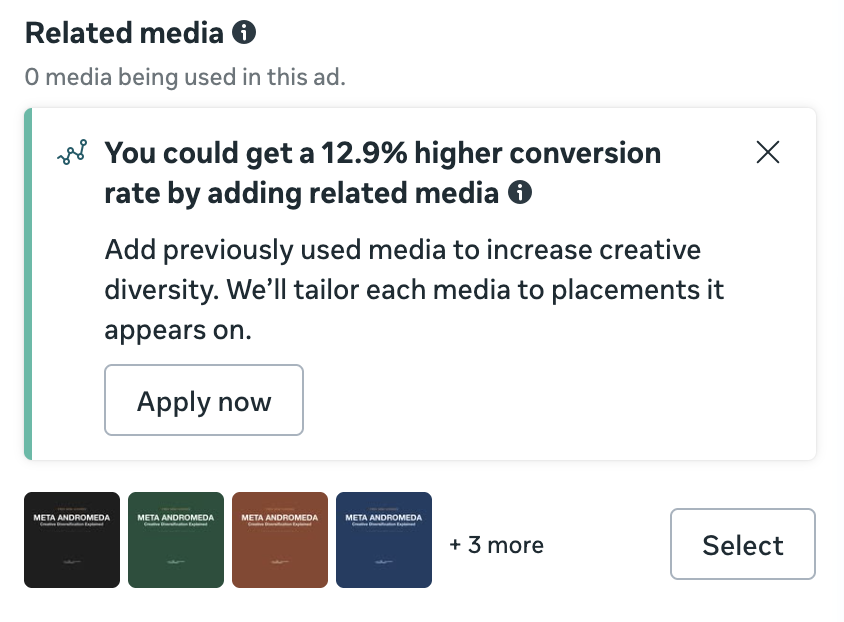Select the rust-orange Meta Andromeda thumbnail

280,540
